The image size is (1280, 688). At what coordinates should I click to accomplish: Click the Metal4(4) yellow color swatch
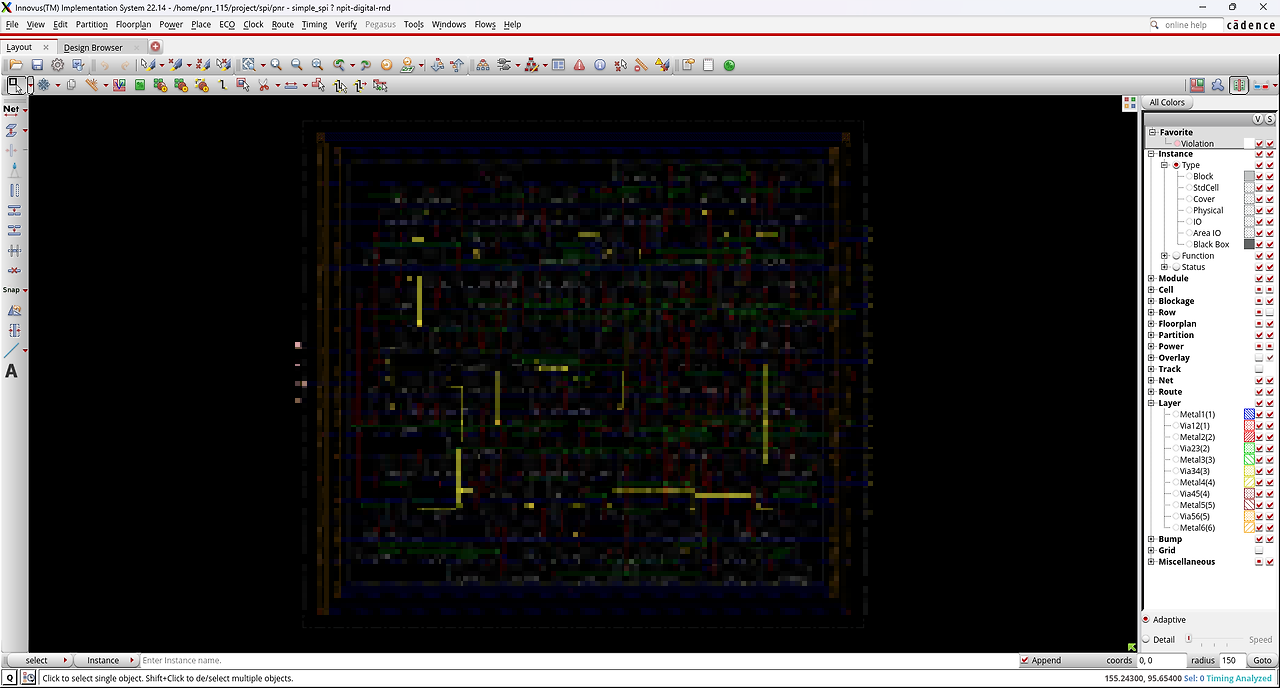pyautogui.click(x=1249, y=483)
